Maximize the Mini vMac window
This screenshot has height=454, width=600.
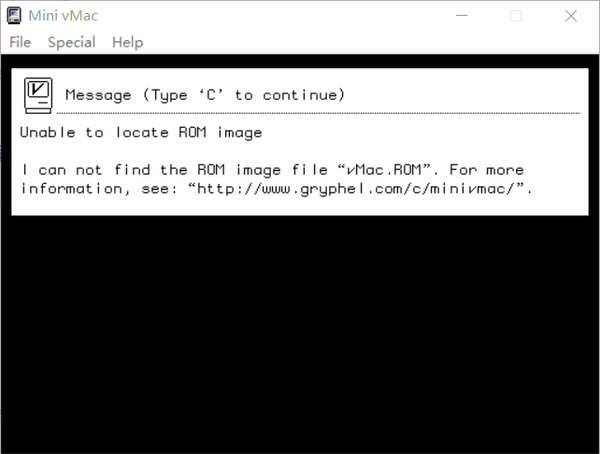coord(516,15)
